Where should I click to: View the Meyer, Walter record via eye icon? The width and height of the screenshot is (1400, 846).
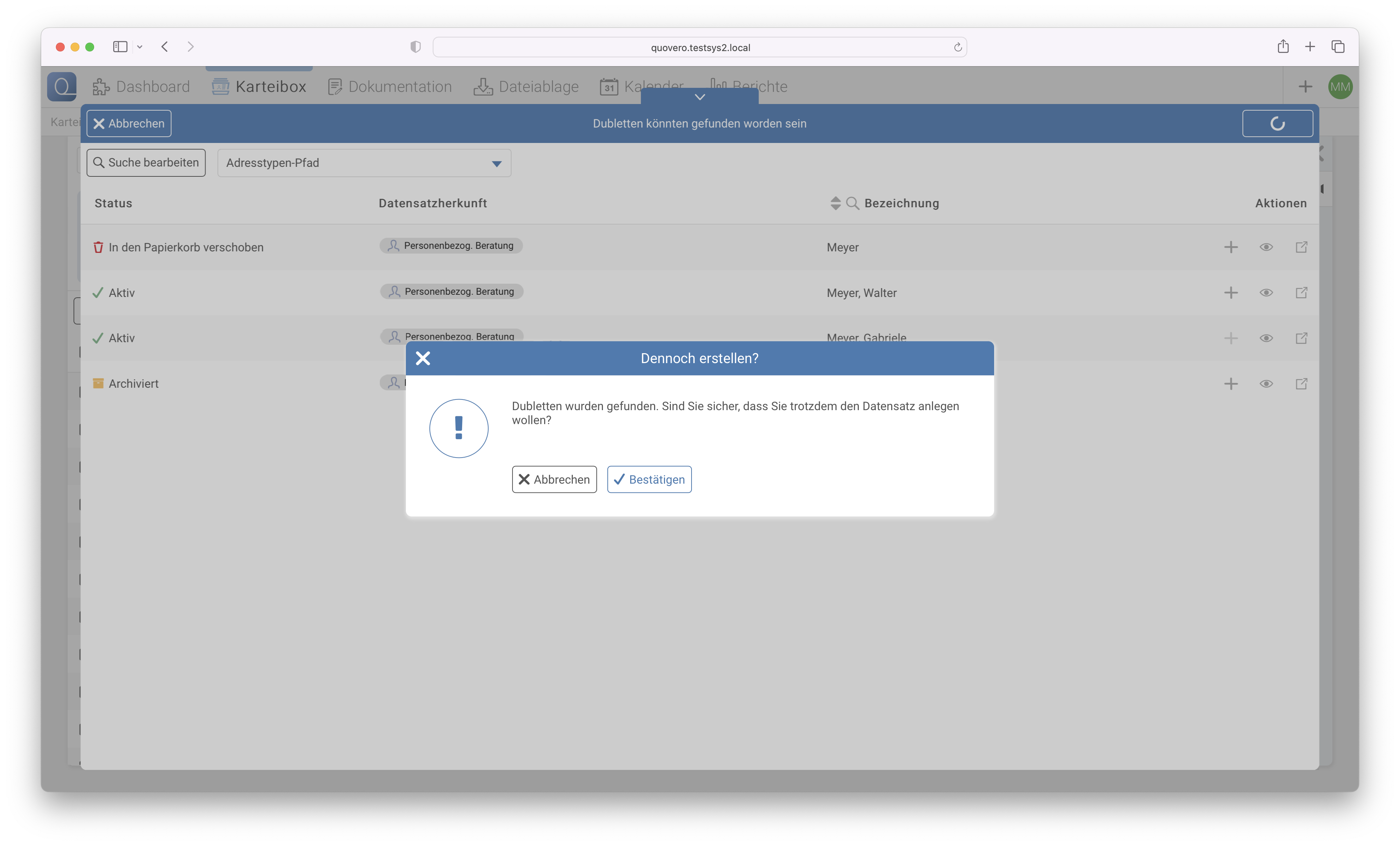tap(1266, 293)
